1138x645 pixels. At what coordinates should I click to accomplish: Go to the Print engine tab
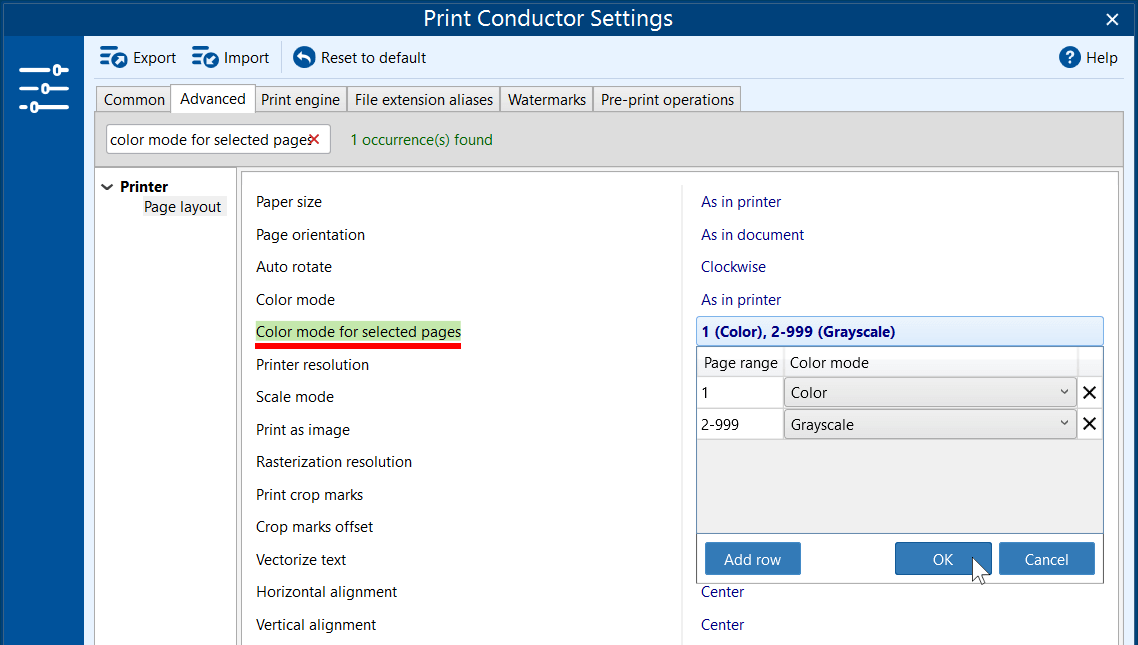(301, 100)
